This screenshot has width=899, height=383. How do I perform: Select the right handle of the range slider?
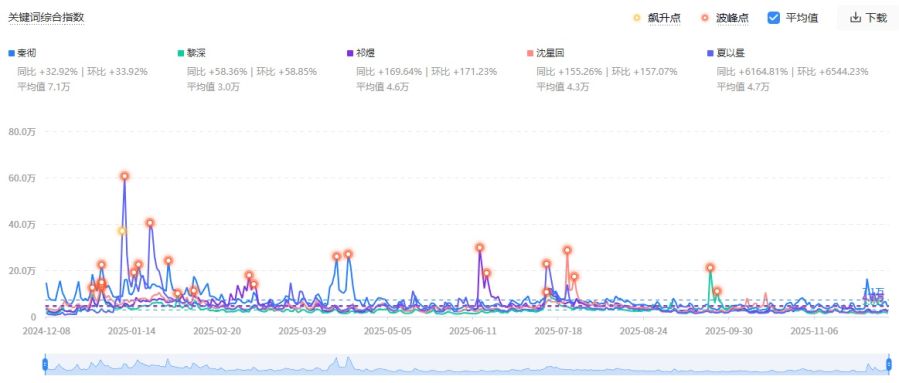coord(889,364)
